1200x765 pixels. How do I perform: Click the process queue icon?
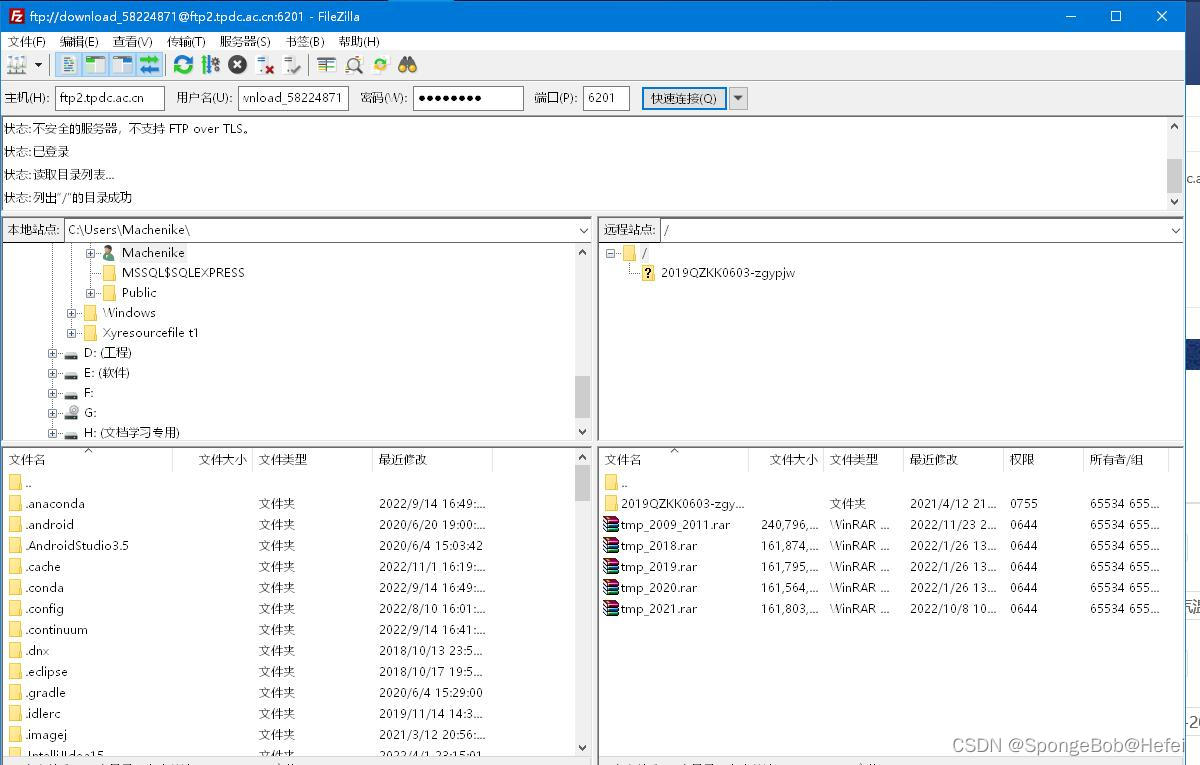(210, 65)
